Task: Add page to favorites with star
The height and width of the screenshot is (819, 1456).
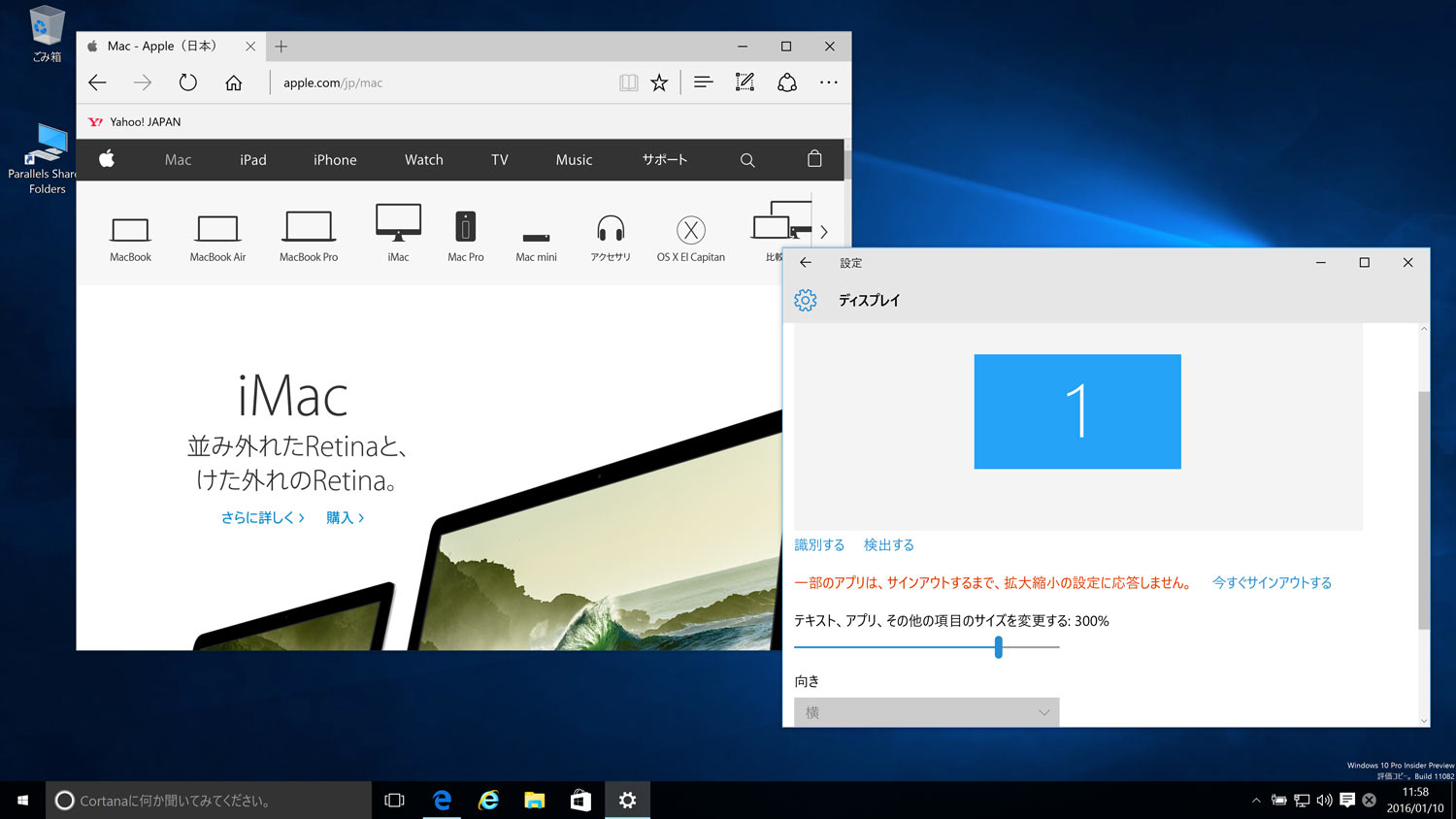Action: pos(659,82)
